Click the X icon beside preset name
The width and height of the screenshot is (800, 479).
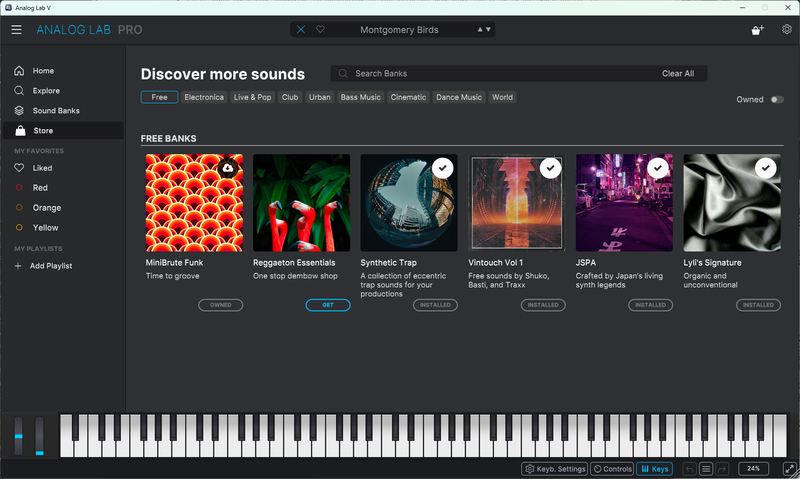coord(301,30)
